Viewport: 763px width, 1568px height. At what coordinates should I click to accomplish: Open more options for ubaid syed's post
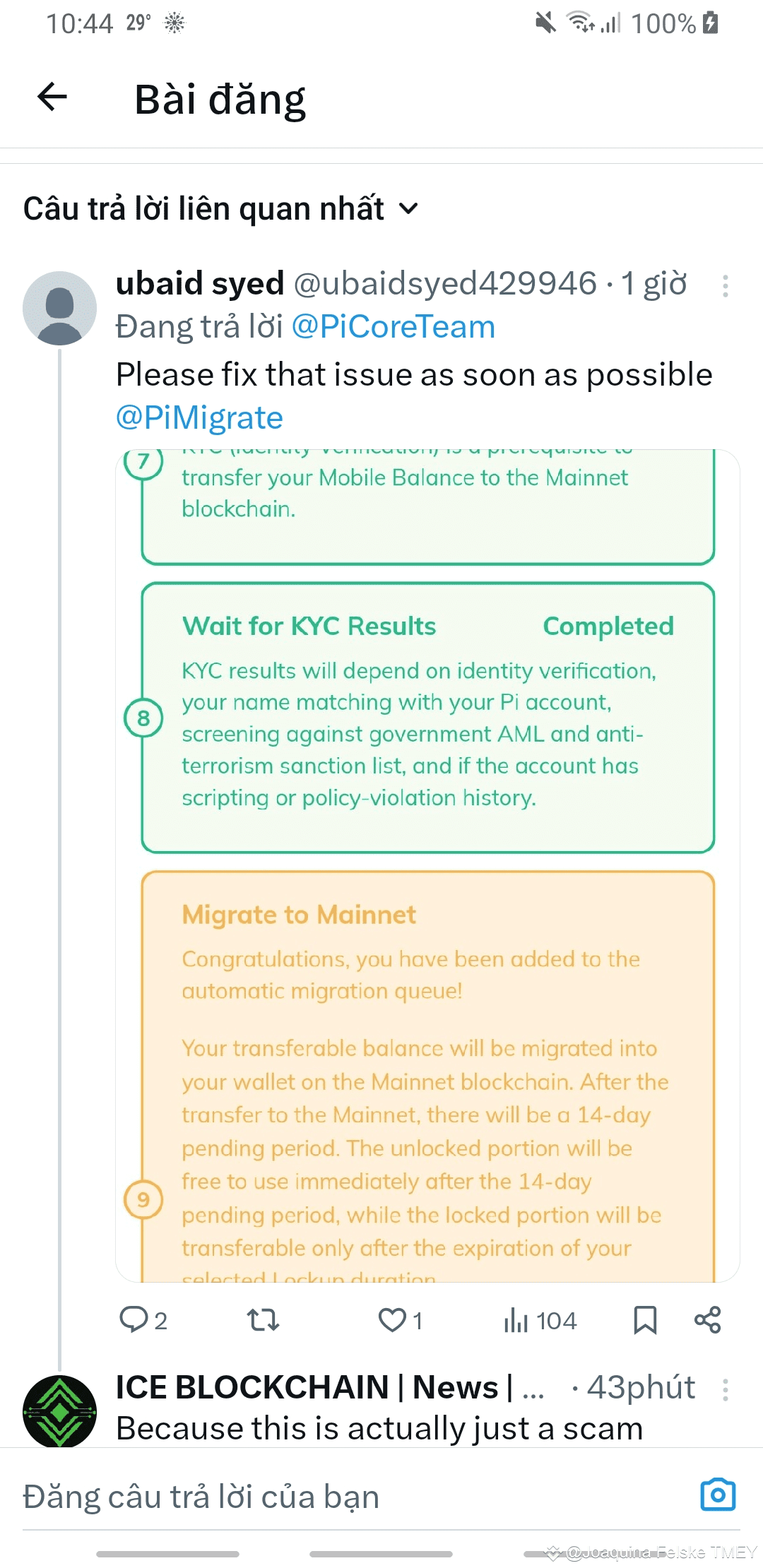tap(725, 286)
